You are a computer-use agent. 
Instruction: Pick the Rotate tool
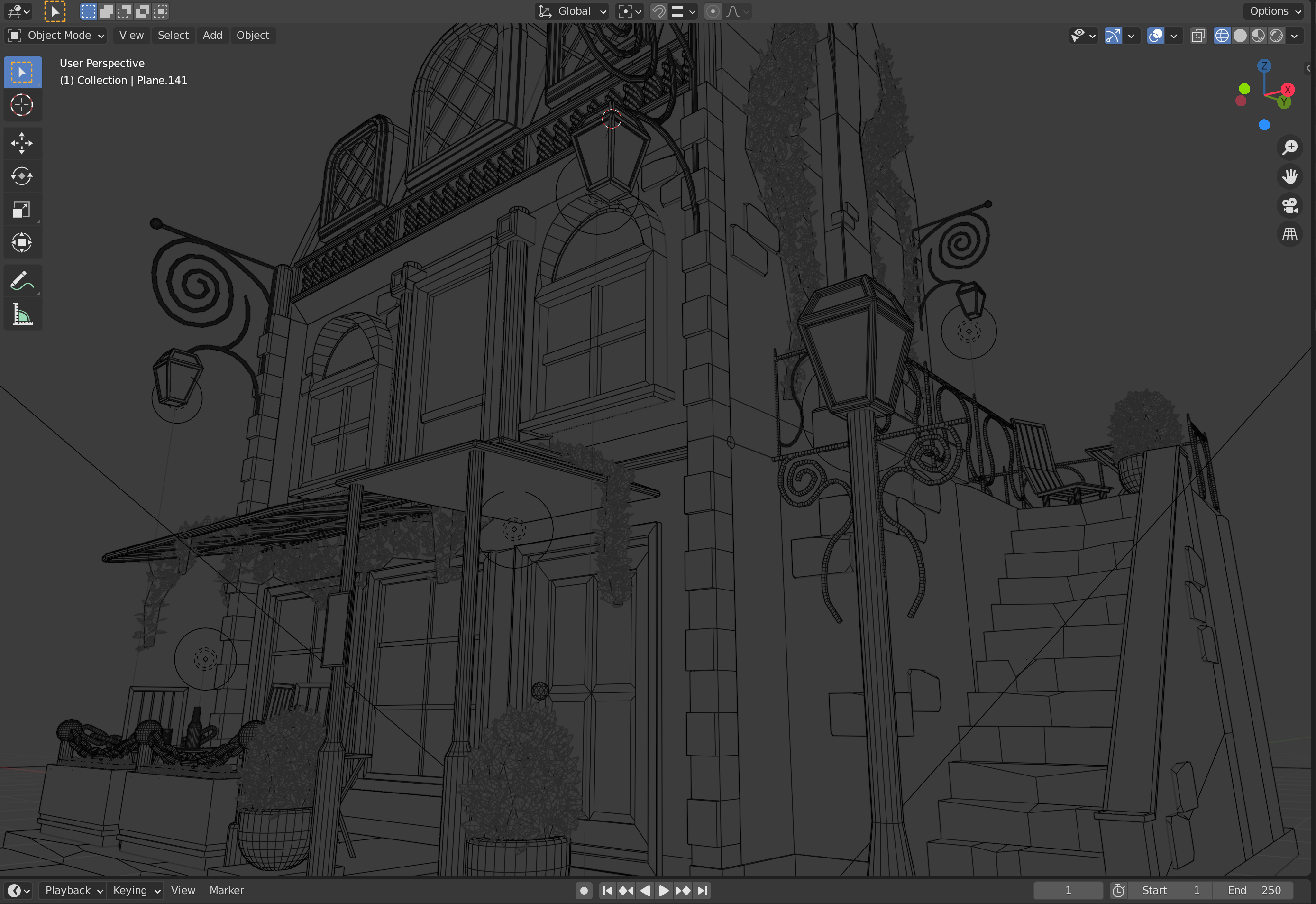point(23,176)
